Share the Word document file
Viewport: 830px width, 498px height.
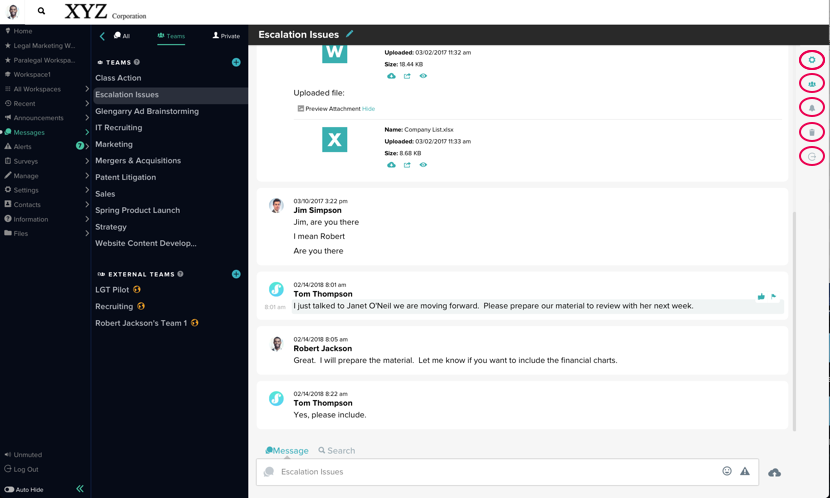point(407,76)
